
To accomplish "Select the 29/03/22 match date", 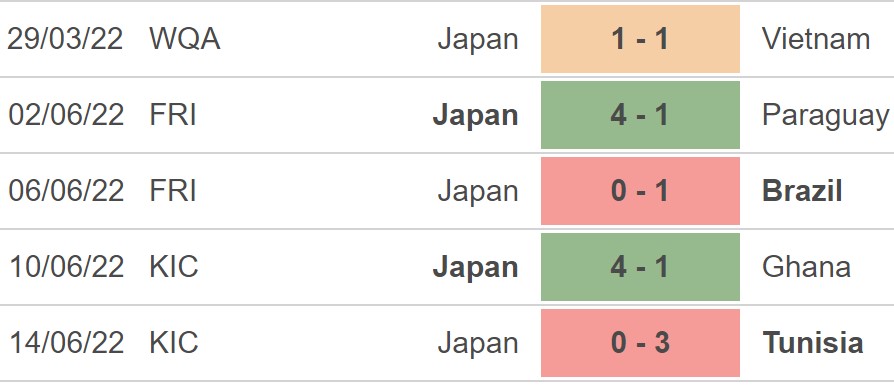I will [65, 39].
